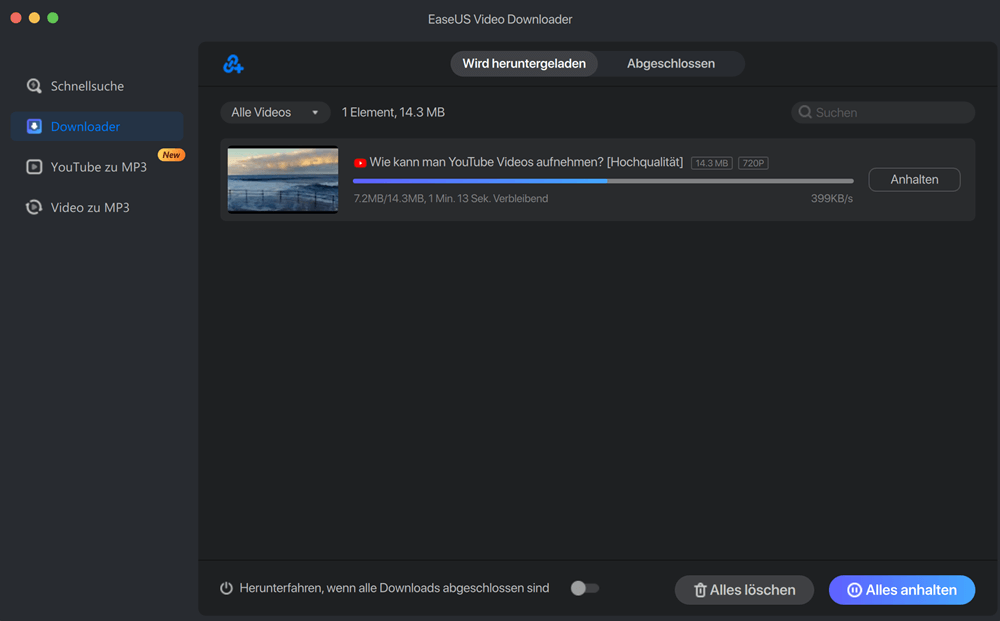Enable shutdown after downloads complete toggle
The width and height of the screenshot is (1000, 621).
(x=584, y=588)
